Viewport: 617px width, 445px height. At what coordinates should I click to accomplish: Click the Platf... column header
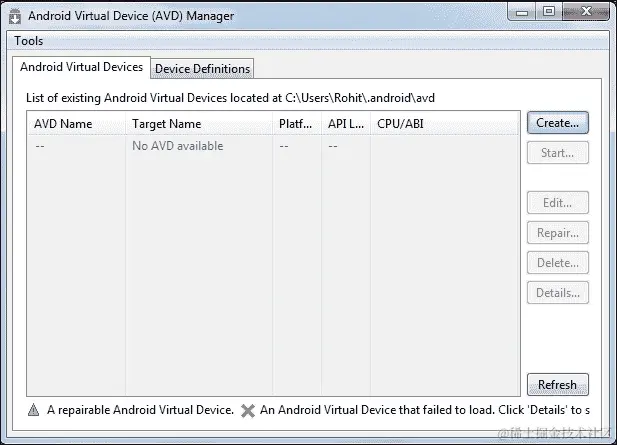pyautogui.click(x=297, y=124)
